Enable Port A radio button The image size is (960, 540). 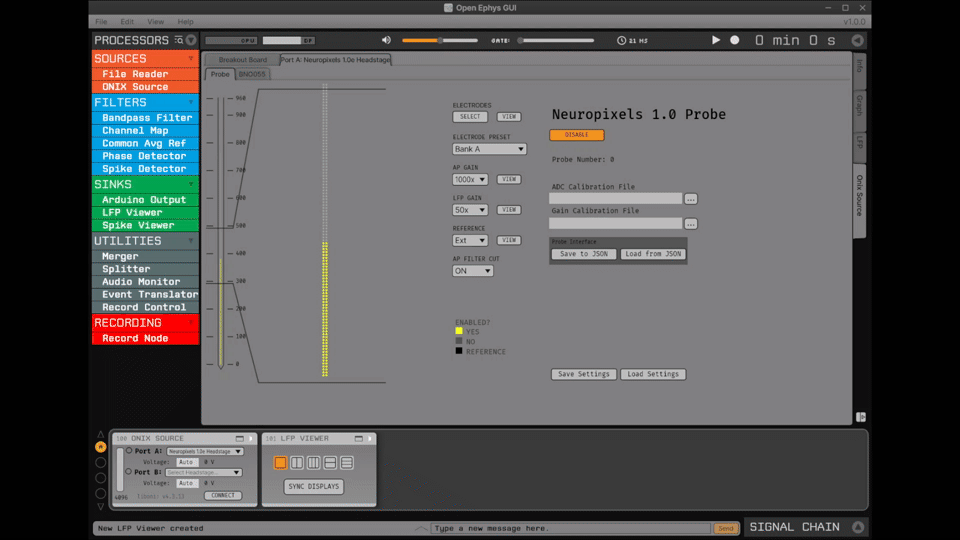point(129,451)
